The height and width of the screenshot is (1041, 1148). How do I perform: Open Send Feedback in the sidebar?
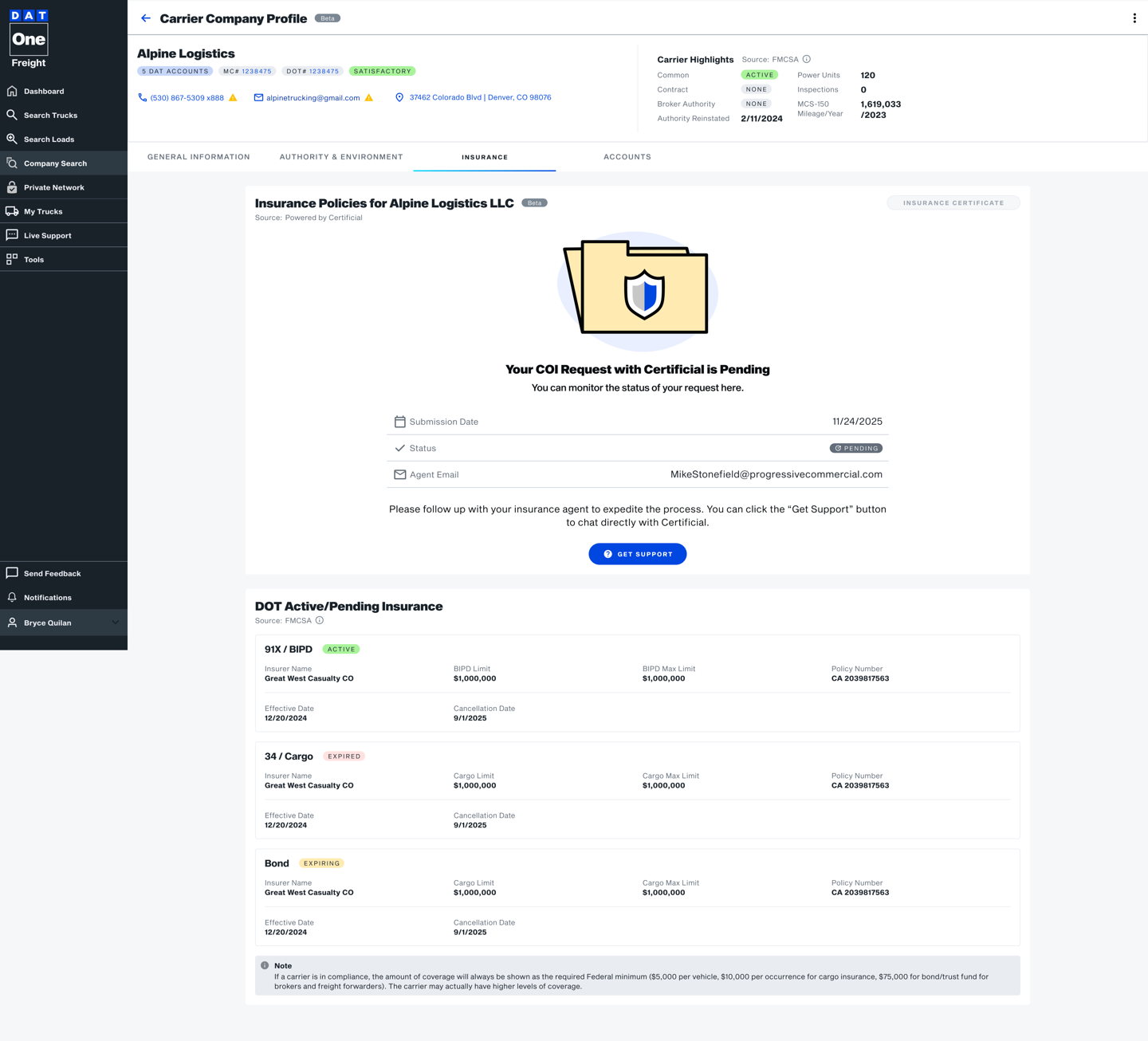click(x=52, y=574)
